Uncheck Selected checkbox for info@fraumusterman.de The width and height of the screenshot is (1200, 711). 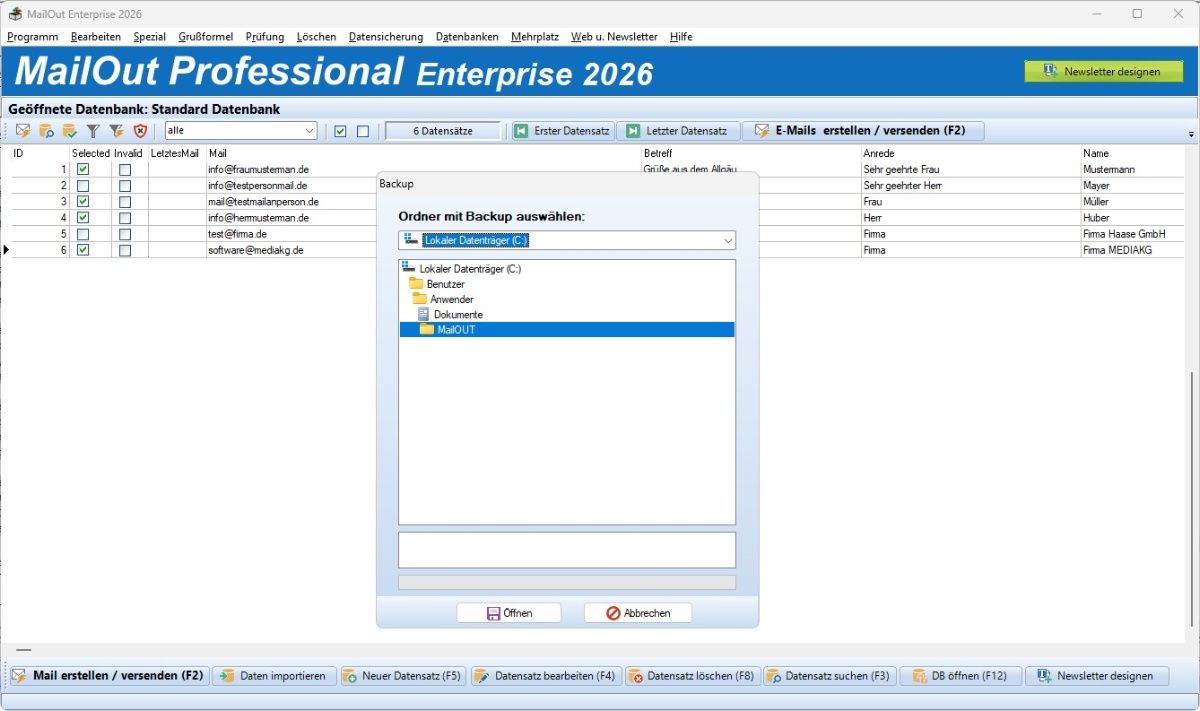(83, 170)
